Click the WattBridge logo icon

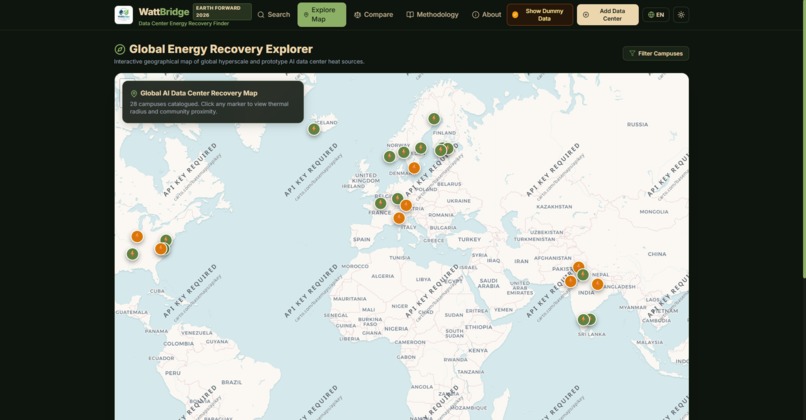pyautogui.click(x=123, y=15)
